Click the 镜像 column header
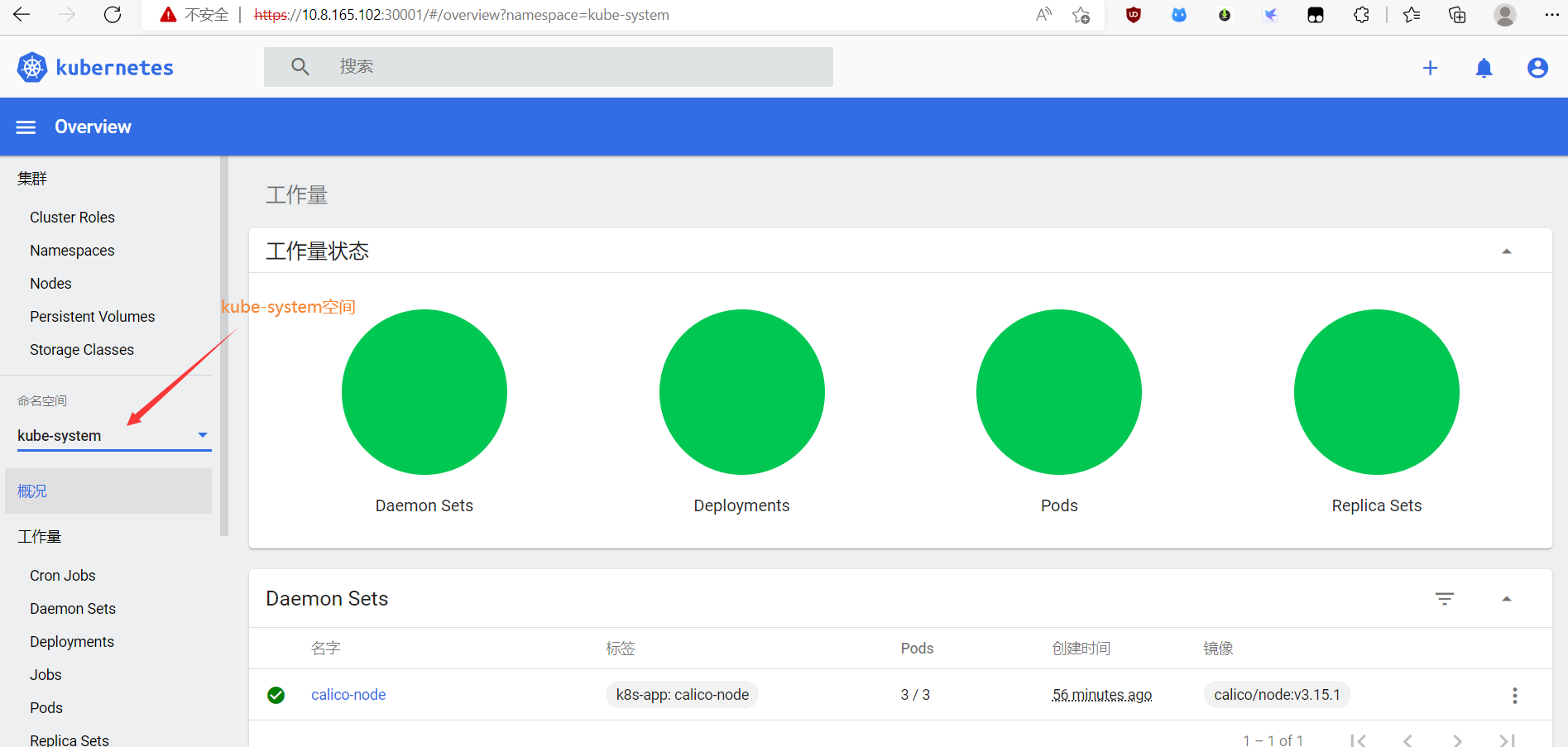The width and height of the screenshot is (1568, 747). click(1219, 649)
